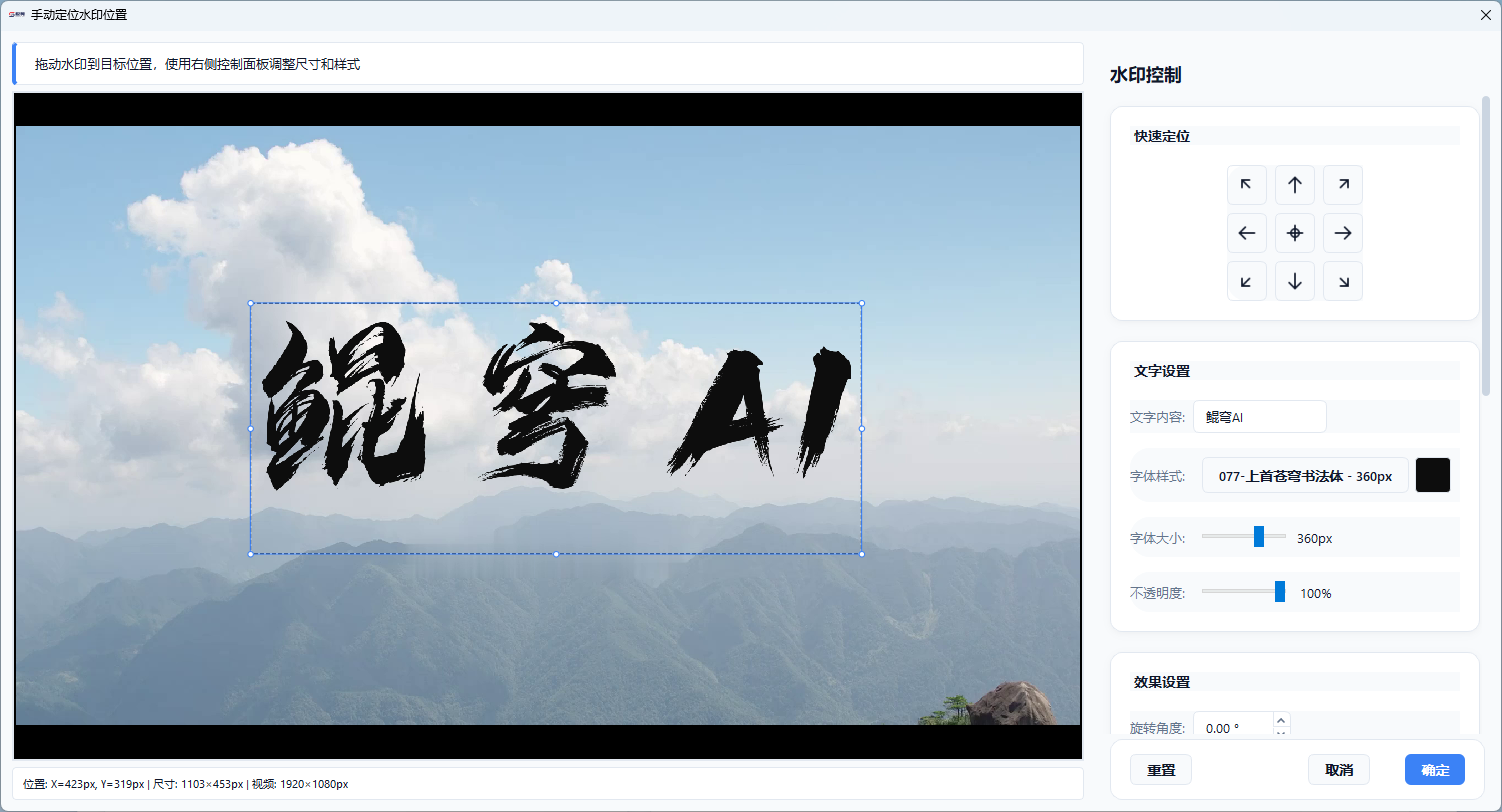This screenshot has width=1502, height=812.
Task: Move watermark to bottom-right corner
Action: (1342, 280)
